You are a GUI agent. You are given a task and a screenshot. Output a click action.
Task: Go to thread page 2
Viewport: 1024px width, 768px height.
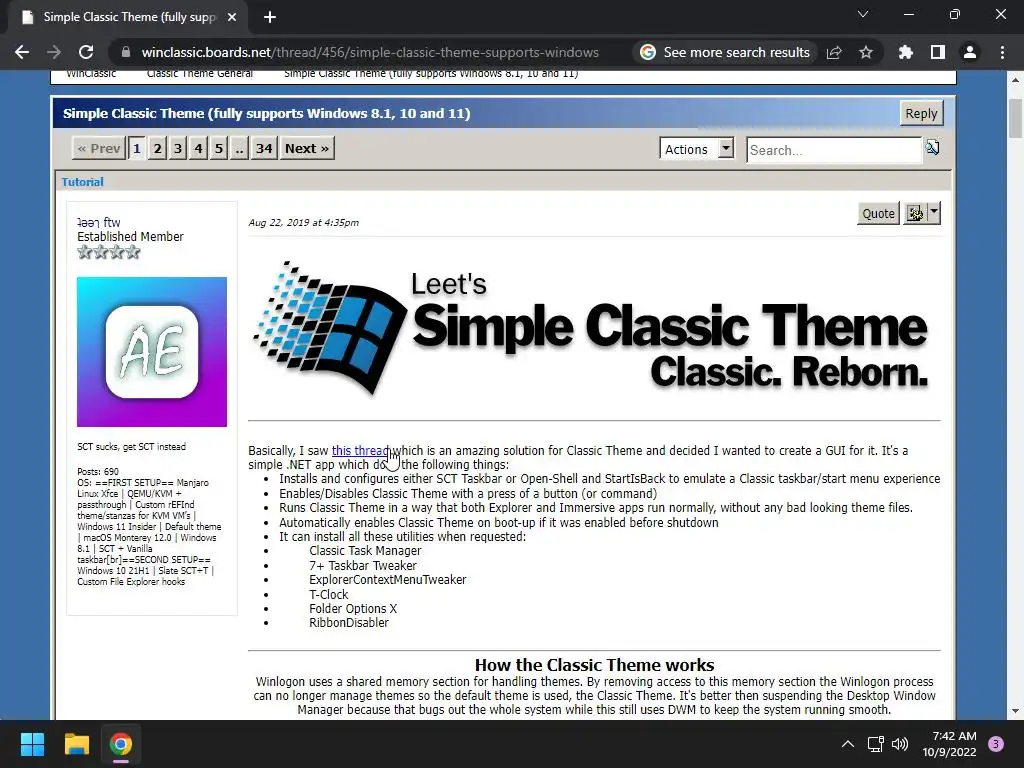pos(157,148)
